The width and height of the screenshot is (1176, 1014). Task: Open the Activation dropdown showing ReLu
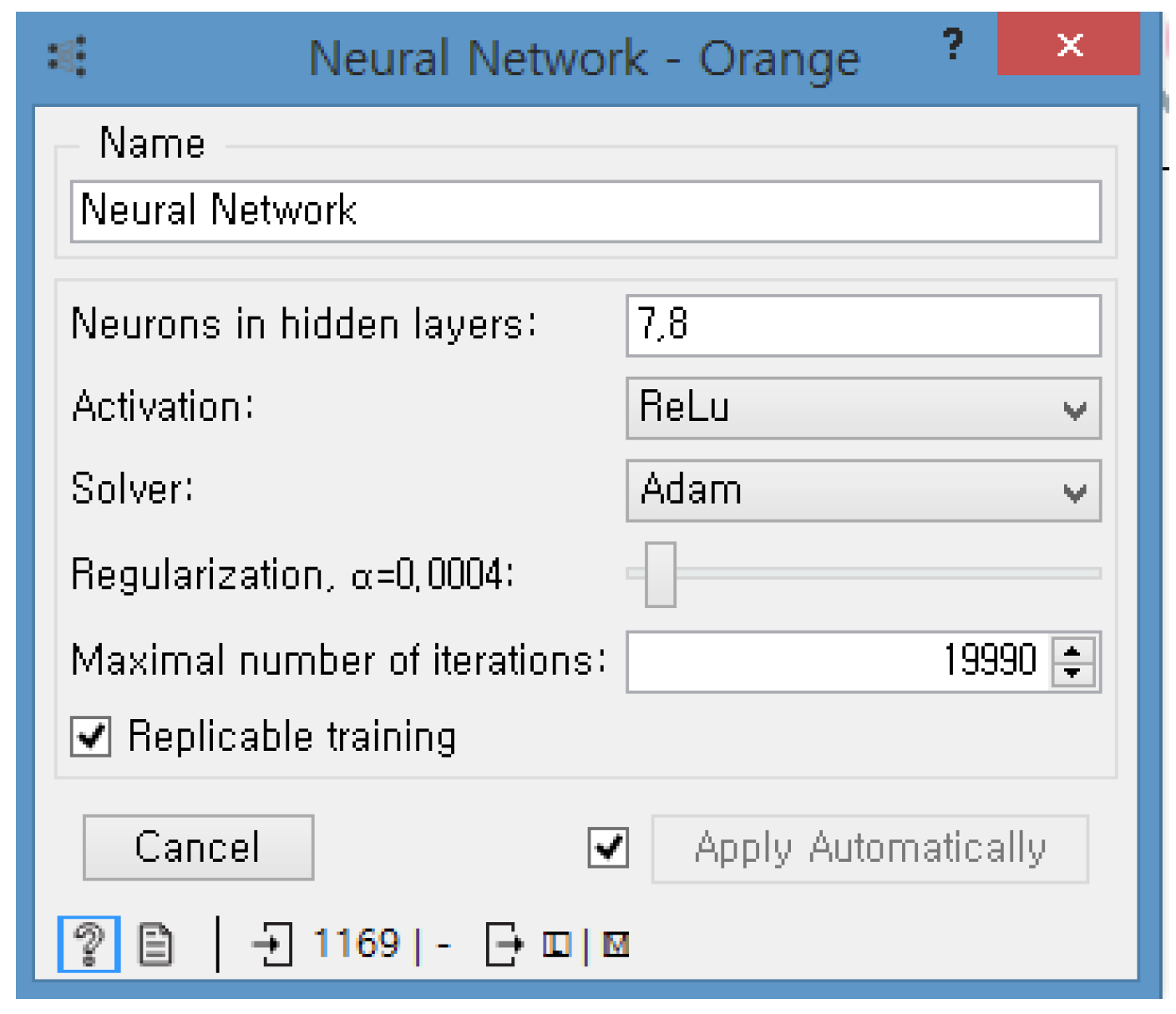[863, 408]
